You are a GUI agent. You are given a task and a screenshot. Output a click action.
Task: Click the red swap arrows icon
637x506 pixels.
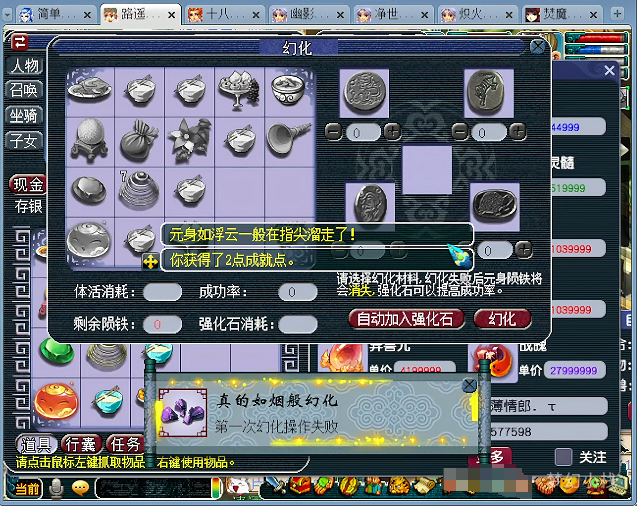click(20, 42)
